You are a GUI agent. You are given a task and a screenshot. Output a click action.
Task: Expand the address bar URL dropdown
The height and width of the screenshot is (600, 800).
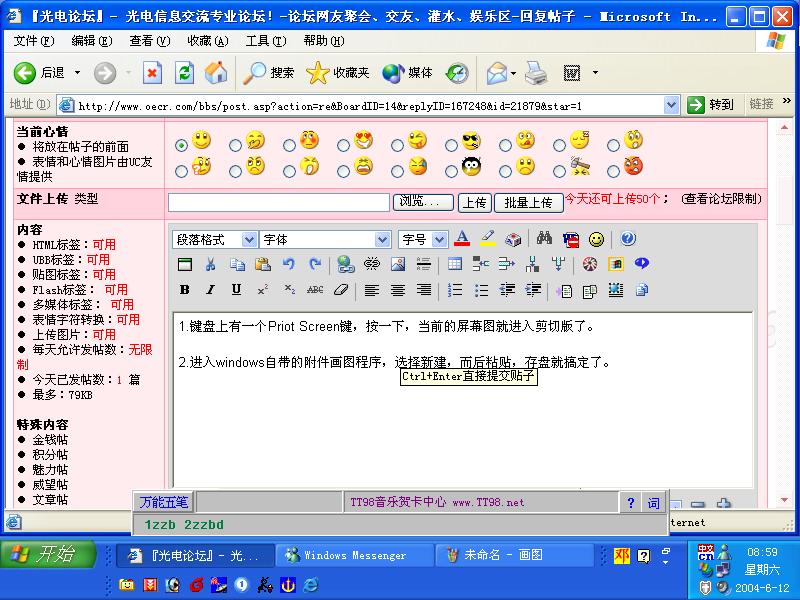point(671,105)
